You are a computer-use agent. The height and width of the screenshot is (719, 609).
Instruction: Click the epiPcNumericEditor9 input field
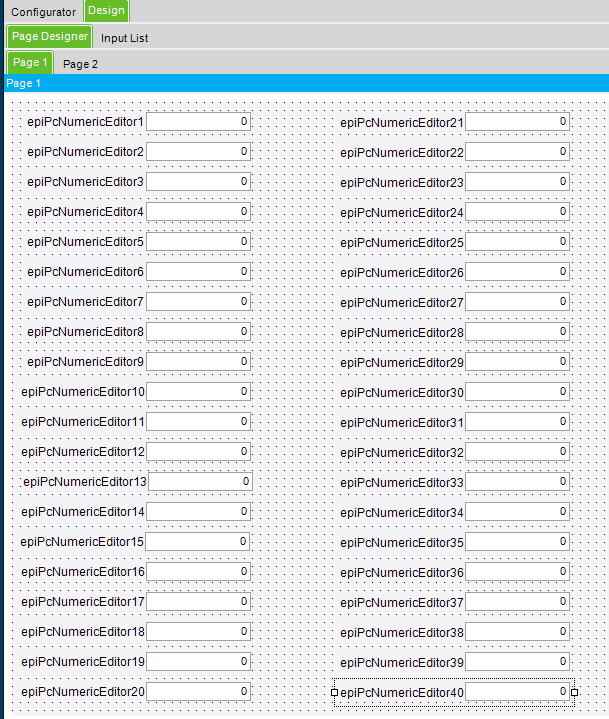click(199, 362)
